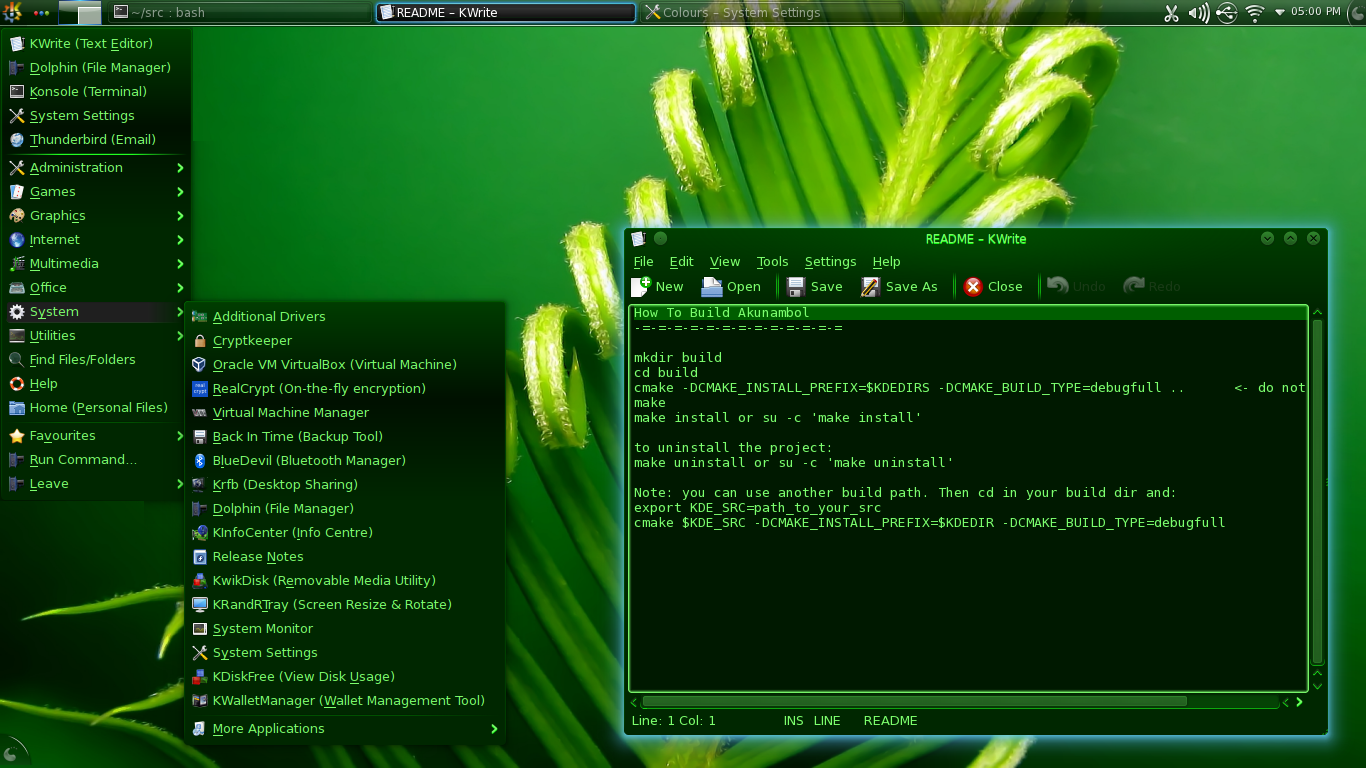
Task: Open the Tools menu in KWrite
Action: [772, 261]
